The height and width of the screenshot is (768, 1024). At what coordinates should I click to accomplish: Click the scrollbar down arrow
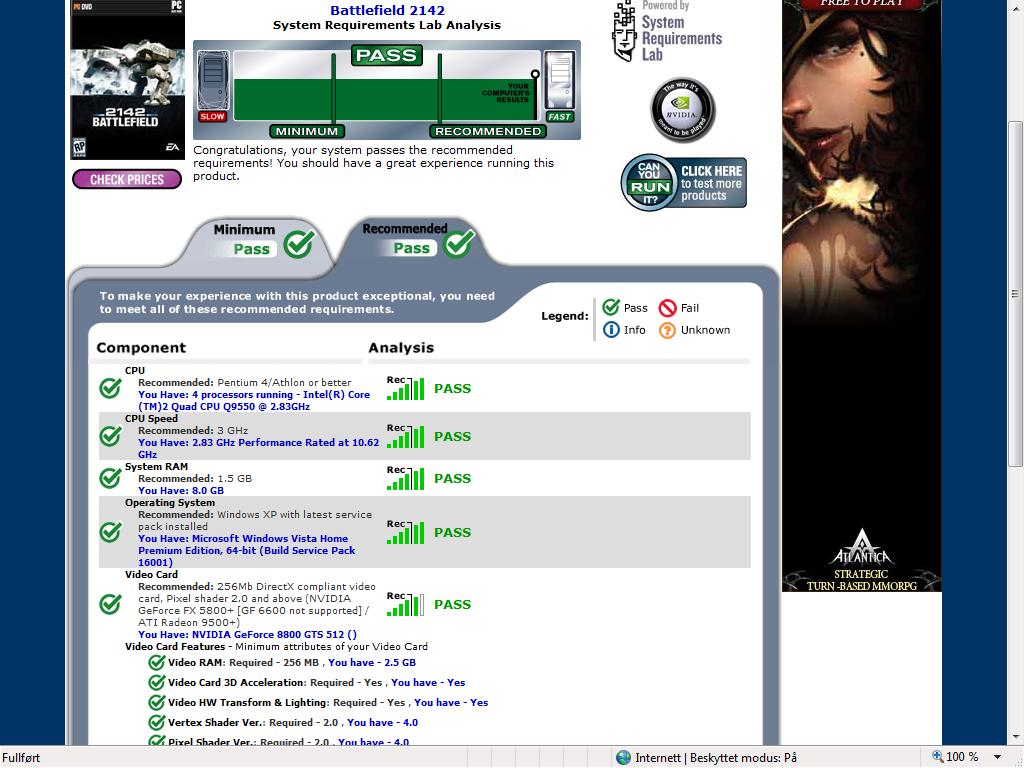[1015, 737]
